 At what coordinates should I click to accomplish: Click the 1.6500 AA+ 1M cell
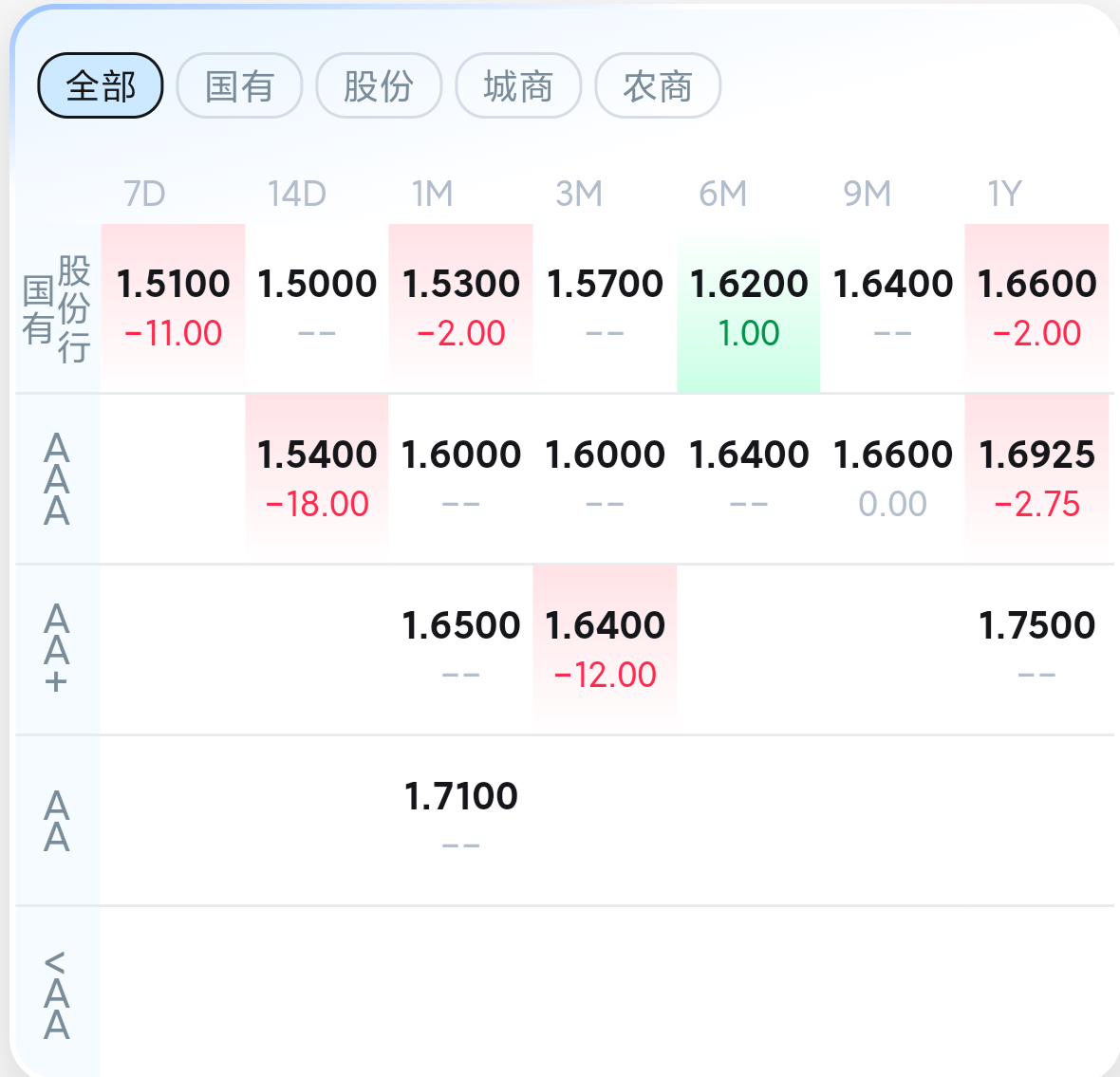point(461,648)
